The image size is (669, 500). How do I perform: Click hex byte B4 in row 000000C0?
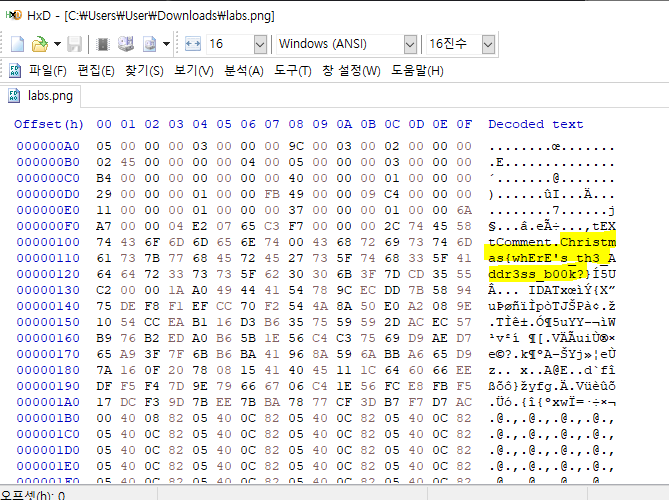[104, 178]
